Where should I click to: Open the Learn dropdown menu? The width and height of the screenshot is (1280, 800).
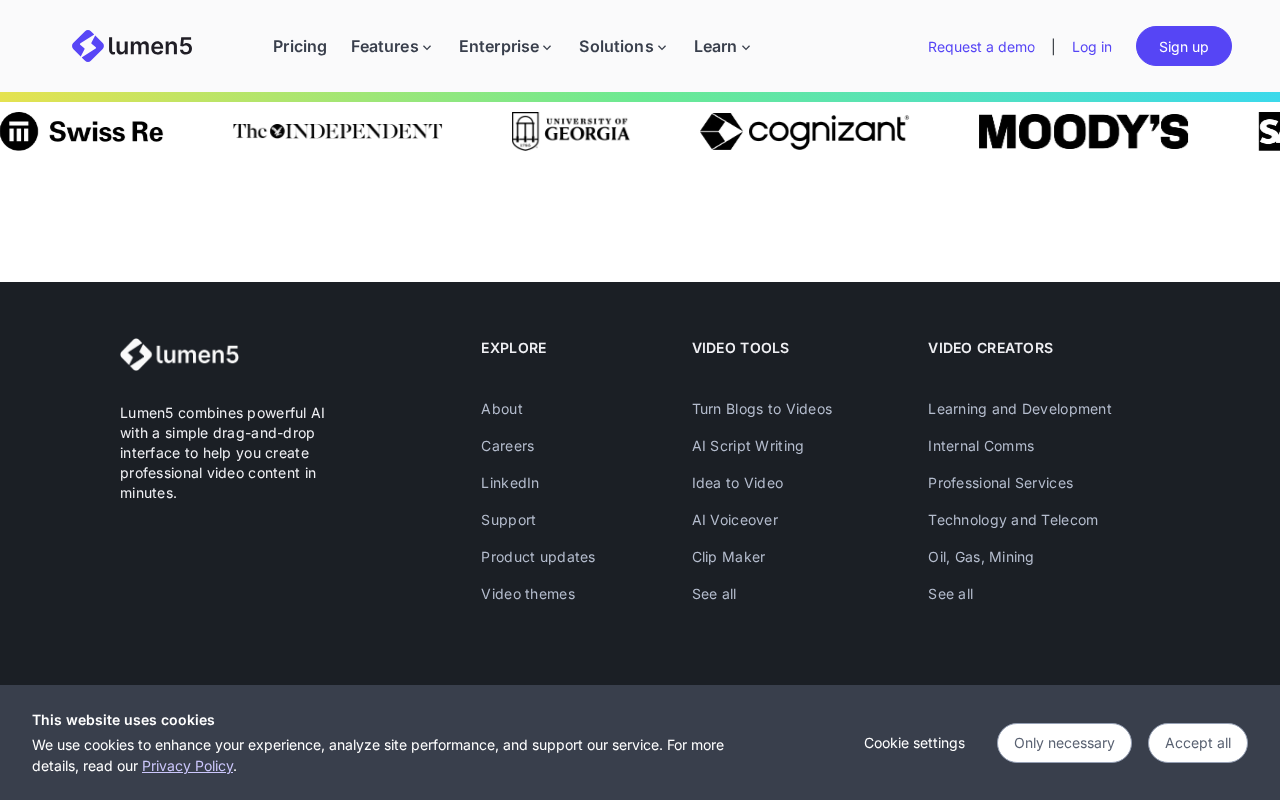coord(722,46)
